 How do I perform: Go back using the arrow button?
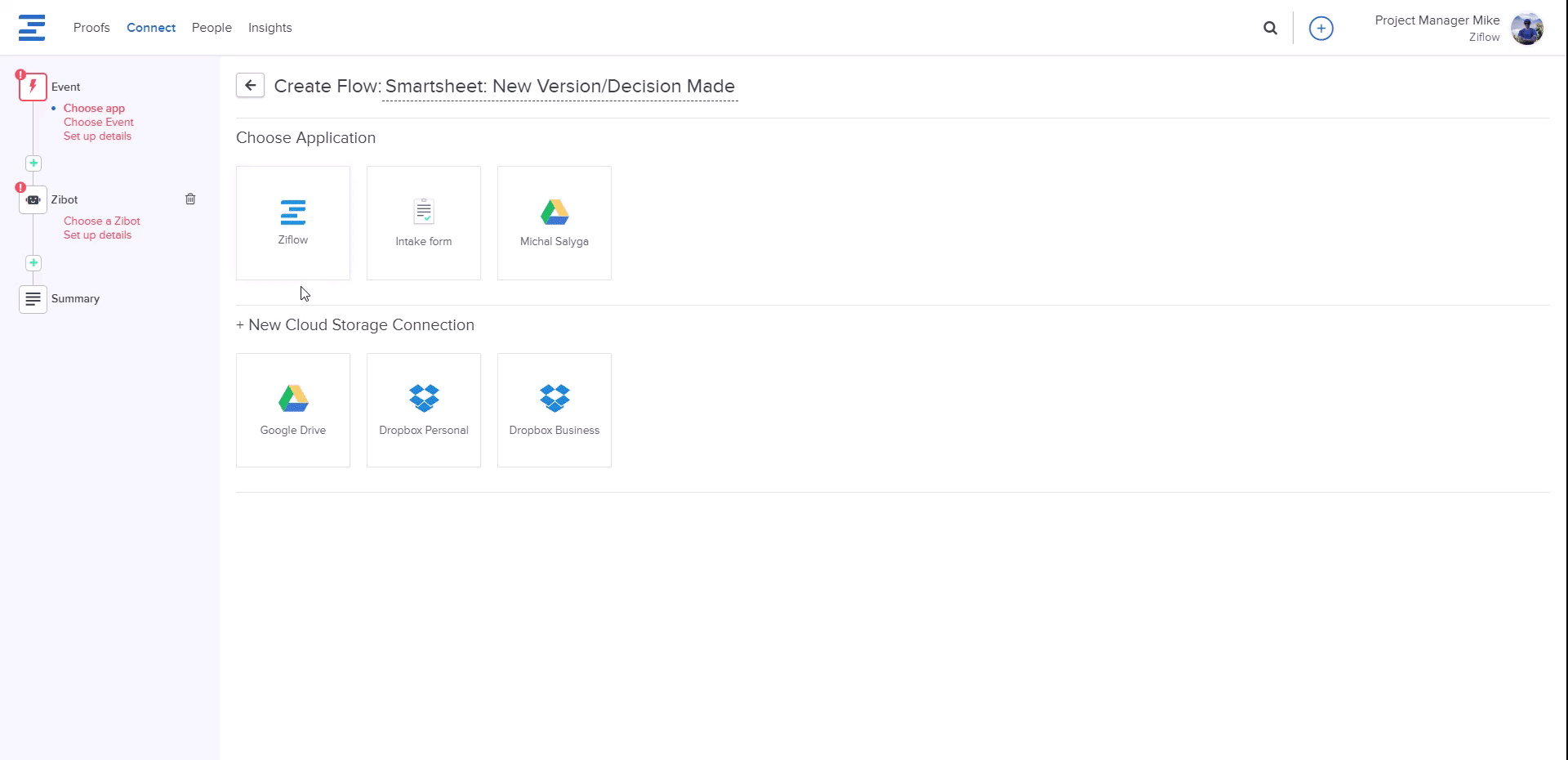pyautogui.click(x=250, y=85)
